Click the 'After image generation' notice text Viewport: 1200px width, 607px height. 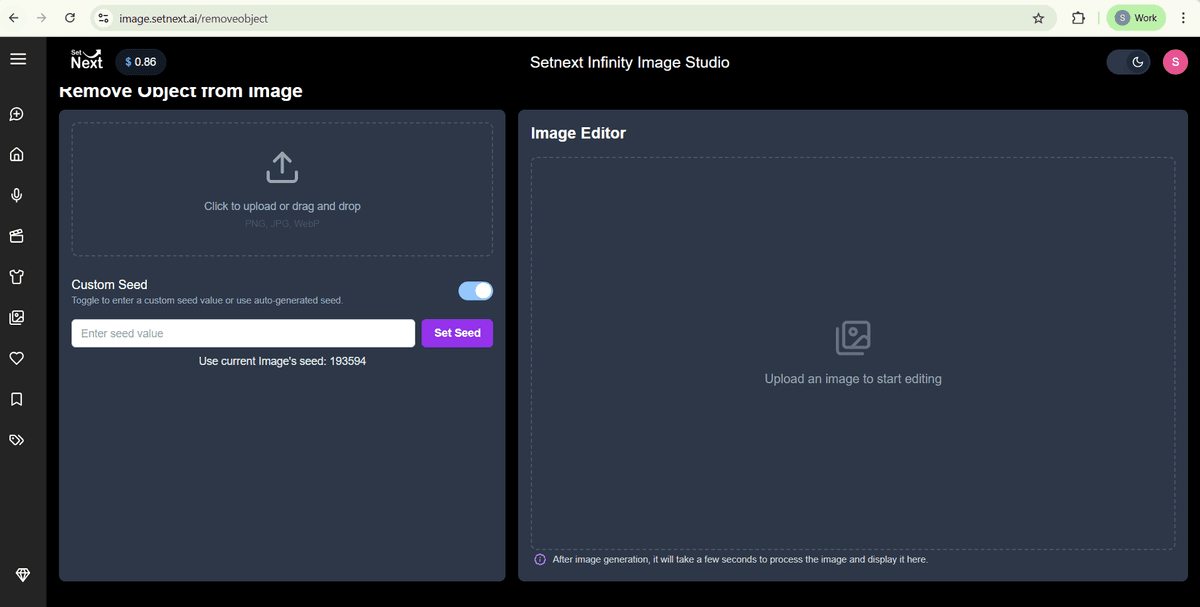click(x=740, y=560)
